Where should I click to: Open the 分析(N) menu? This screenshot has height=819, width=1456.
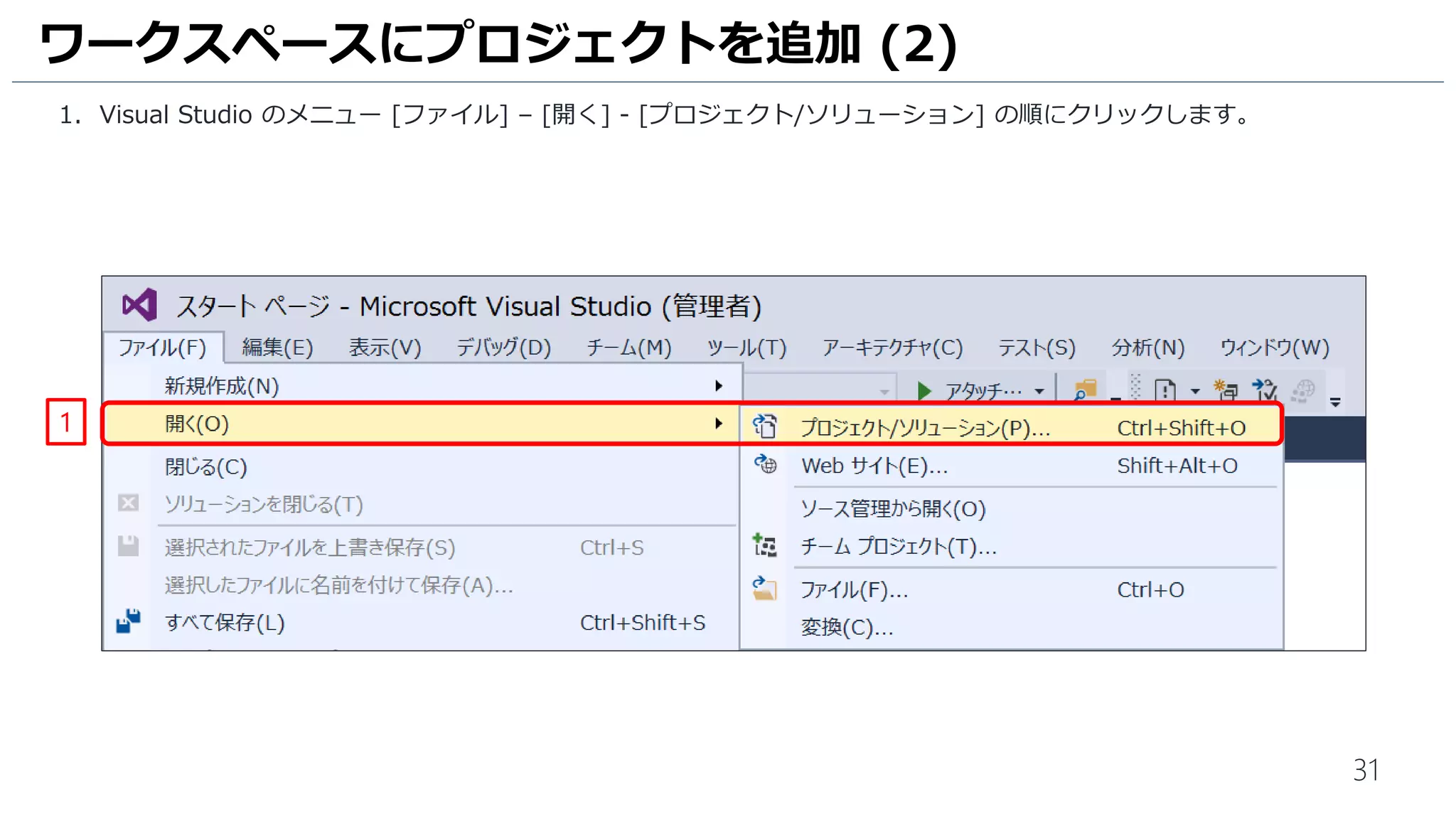click(x=1149, y=348)
